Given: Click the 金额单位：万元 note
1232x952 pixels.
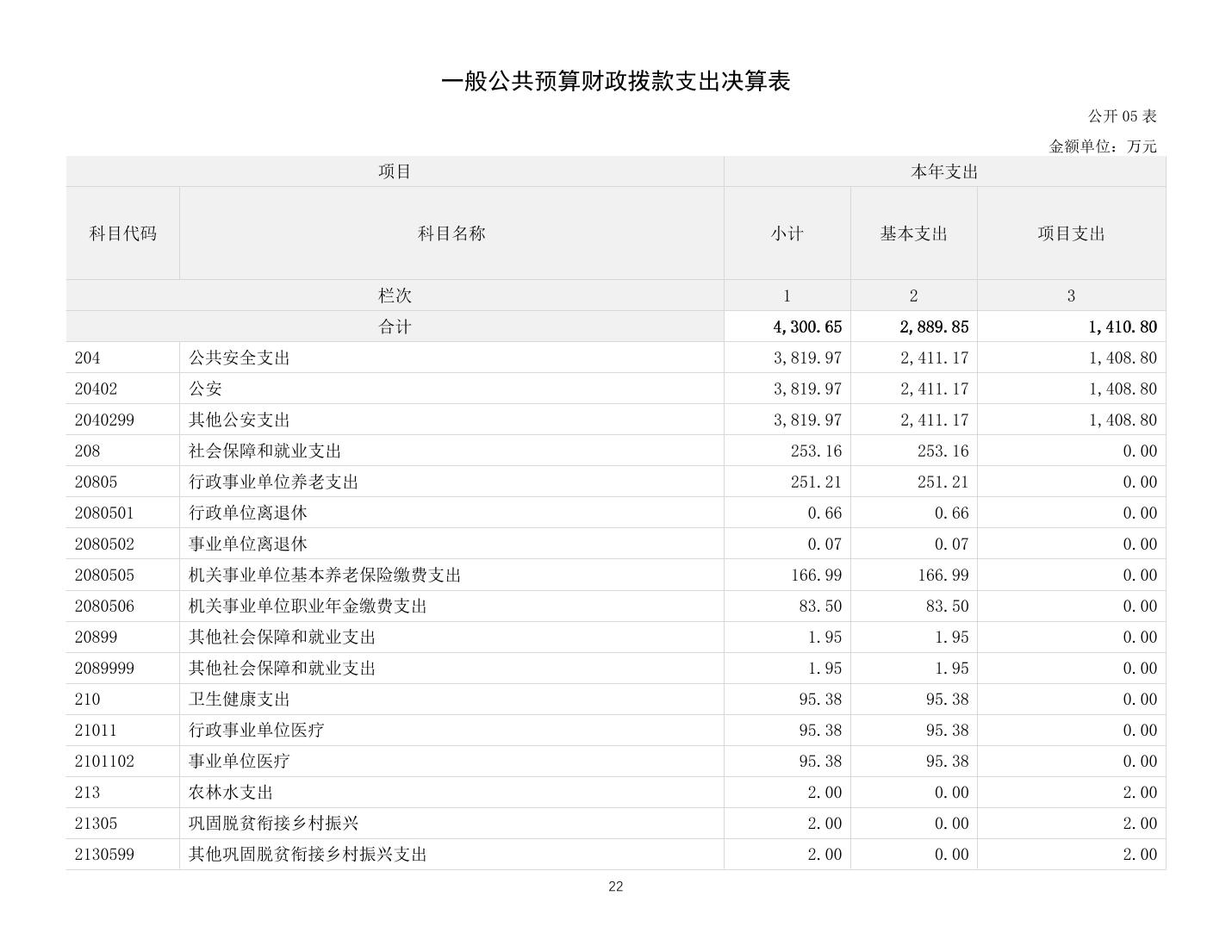Looking at the screenshot, I should point(1103,146).
